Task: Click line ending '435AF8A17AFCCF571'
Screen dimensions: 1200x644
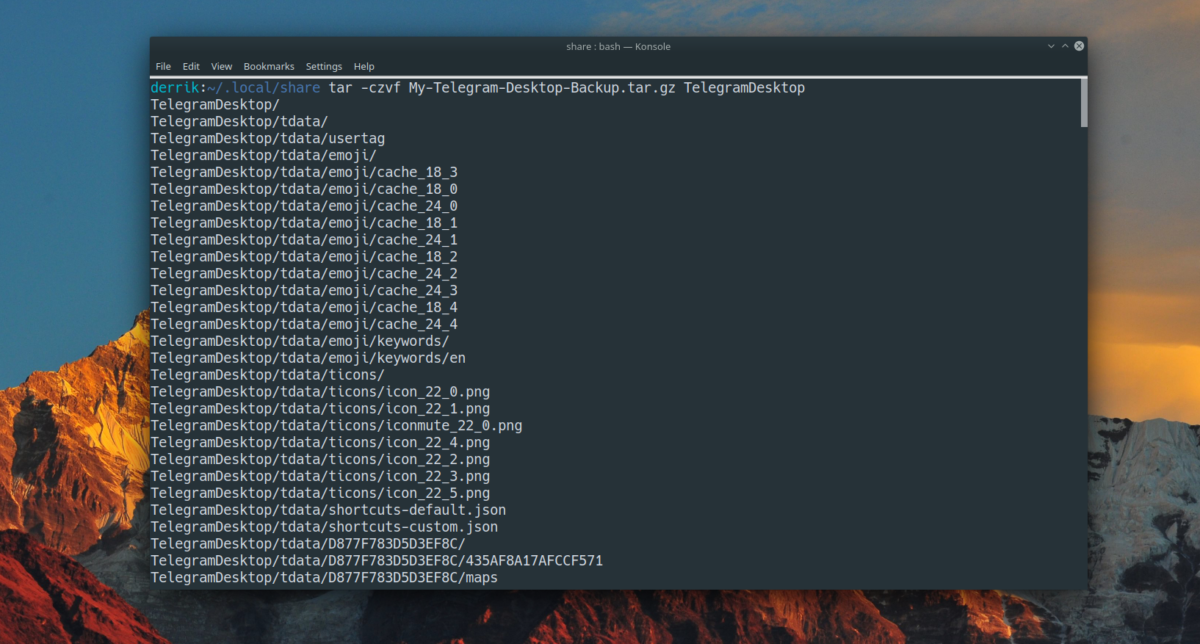Action: (377, 561)
